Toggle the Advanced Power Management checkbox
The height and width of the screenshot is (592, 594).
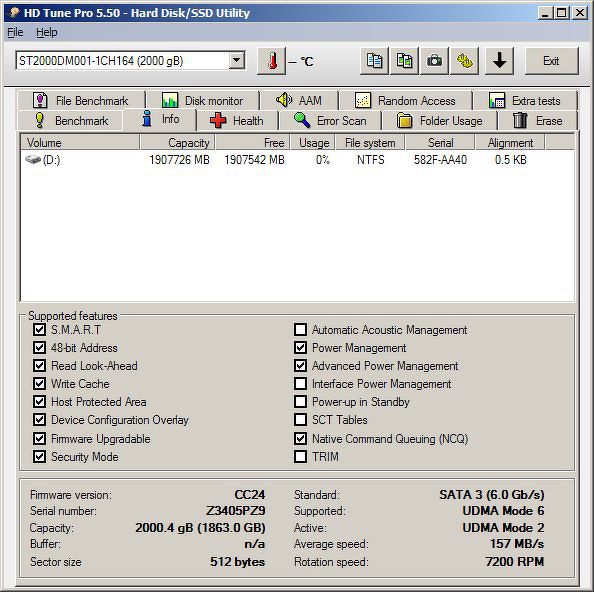coord(300,366)
